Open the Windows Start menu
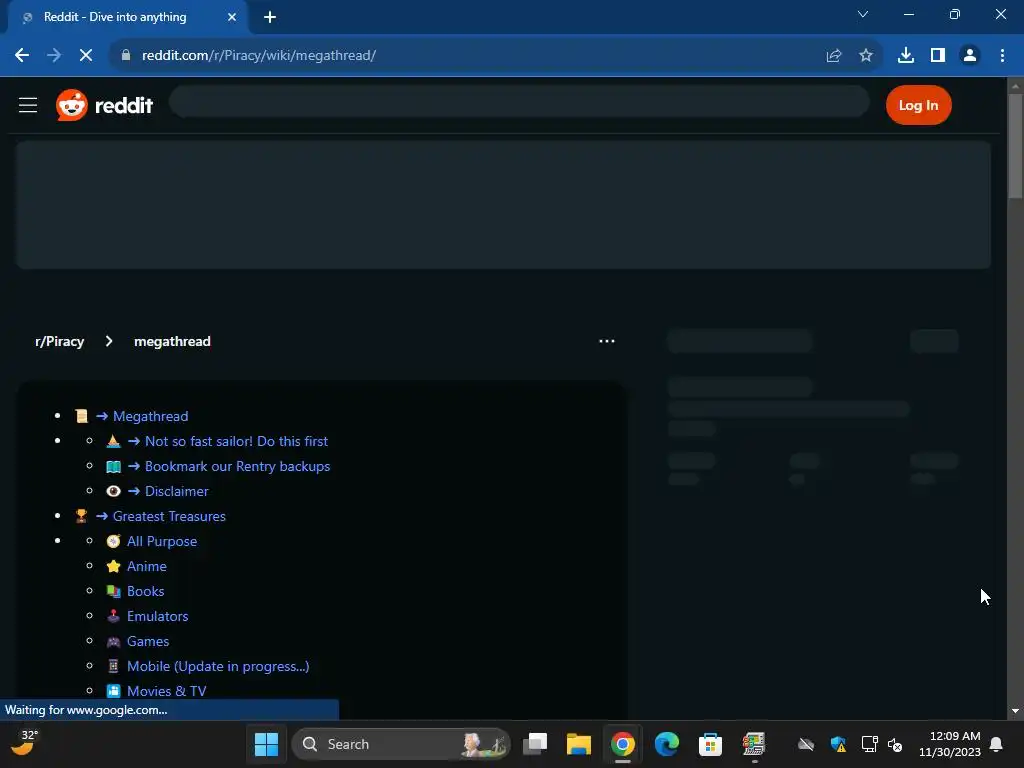 (x=266, y=744)
